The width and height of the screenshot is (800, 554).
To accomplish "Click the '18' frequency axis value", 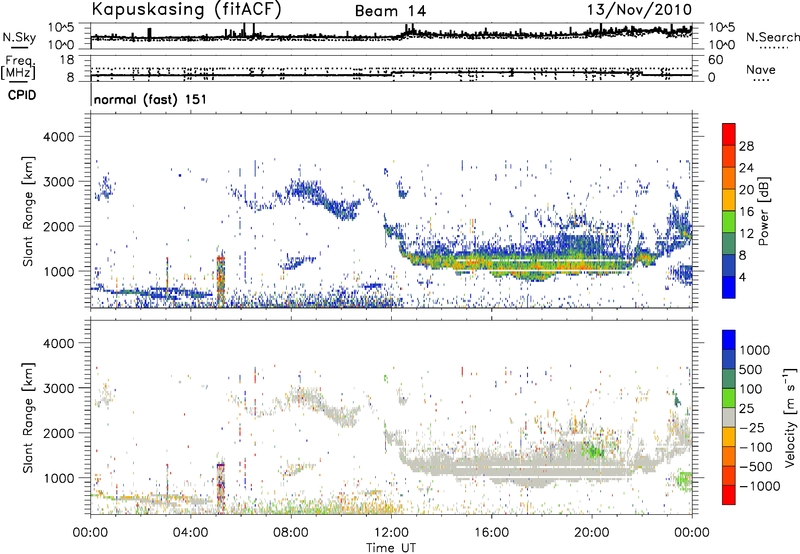I will pyautogui.click(x=66, y=60).
